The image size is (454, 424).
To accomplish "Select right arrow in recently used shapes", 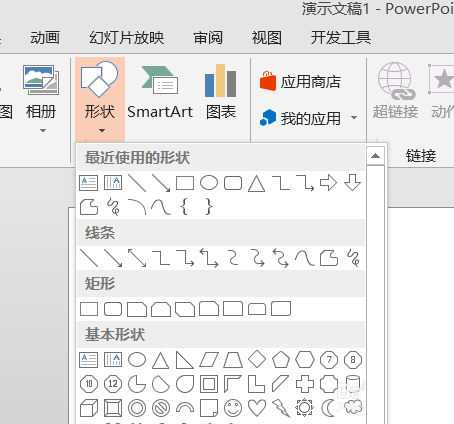I will point(328,183).
